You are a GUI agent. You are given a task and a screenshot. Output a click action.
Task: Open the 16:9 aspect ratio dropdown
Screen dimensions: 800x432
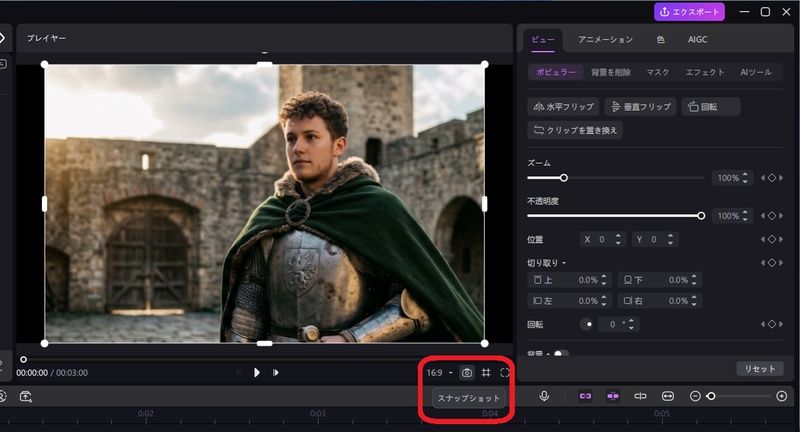click(440, 373)
